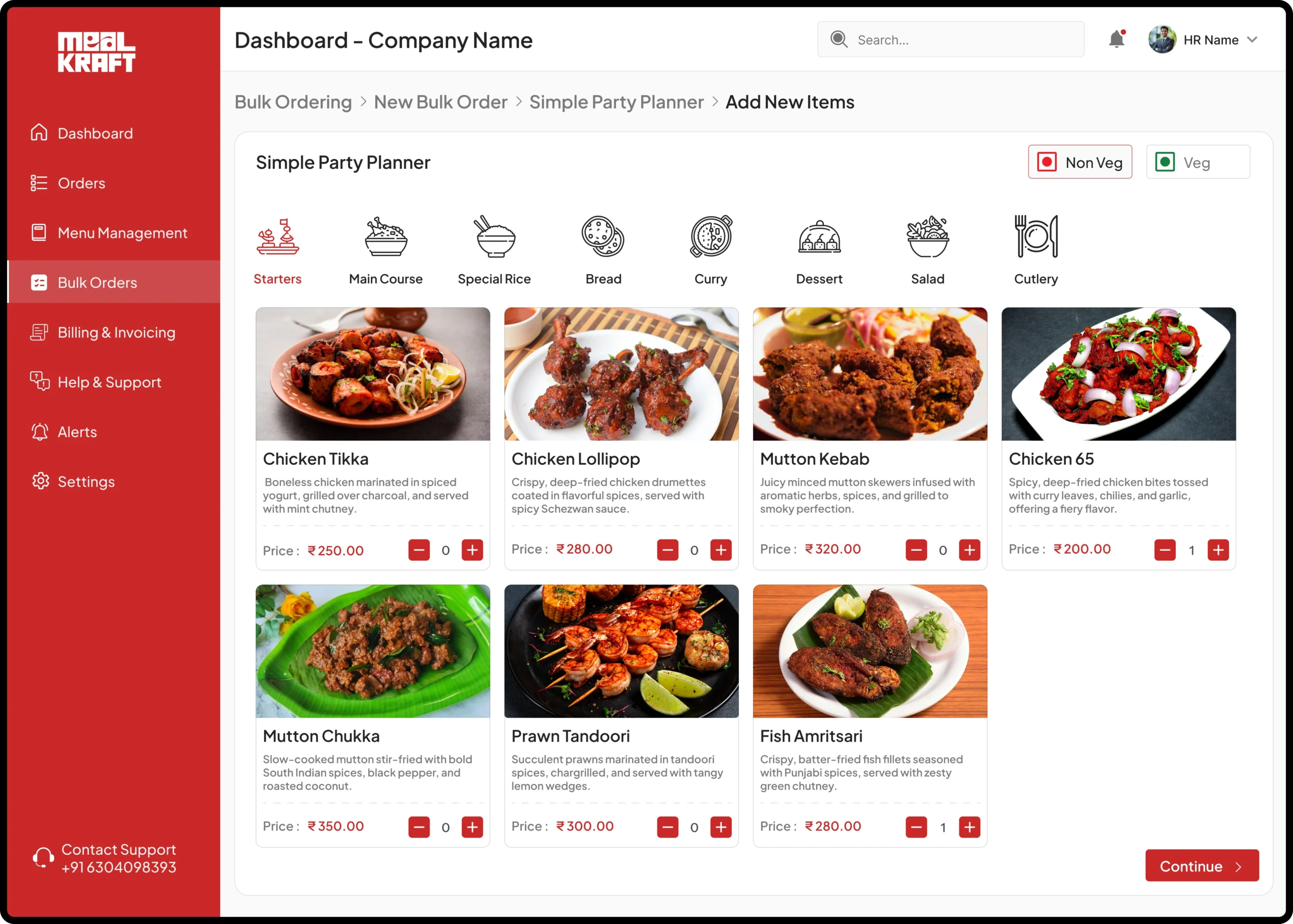Open the Mutton Chukka photo
1293x924 pixels.
tap(373, 651)
